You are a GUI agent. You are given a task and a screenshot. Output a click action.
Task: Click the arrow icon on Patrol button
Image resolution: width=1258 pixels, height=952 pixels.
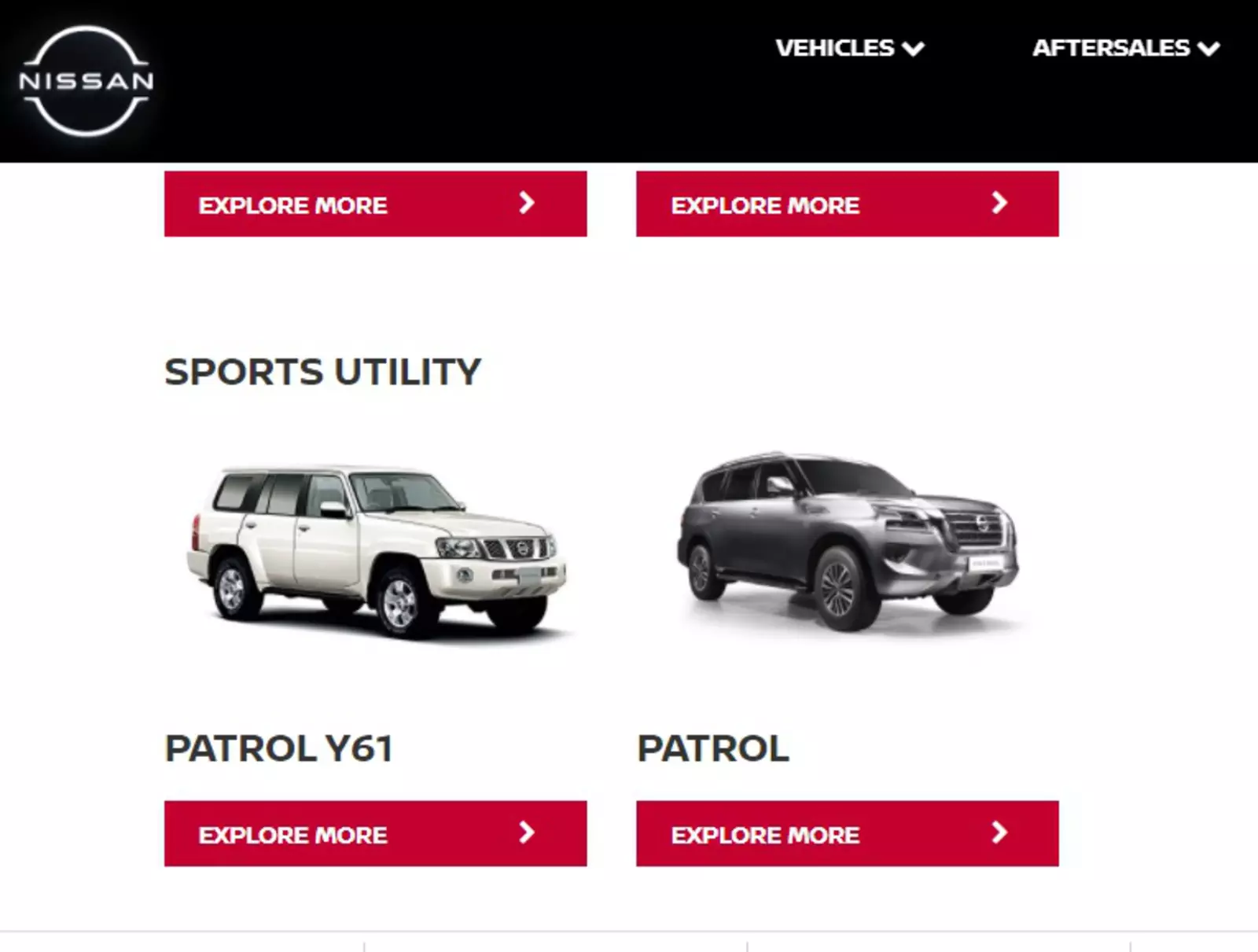tap(999, 833)
